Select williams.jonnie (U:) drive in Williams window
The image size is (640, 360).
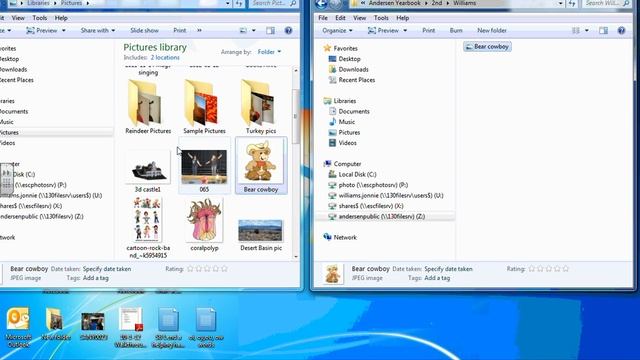tap(386, 196)
